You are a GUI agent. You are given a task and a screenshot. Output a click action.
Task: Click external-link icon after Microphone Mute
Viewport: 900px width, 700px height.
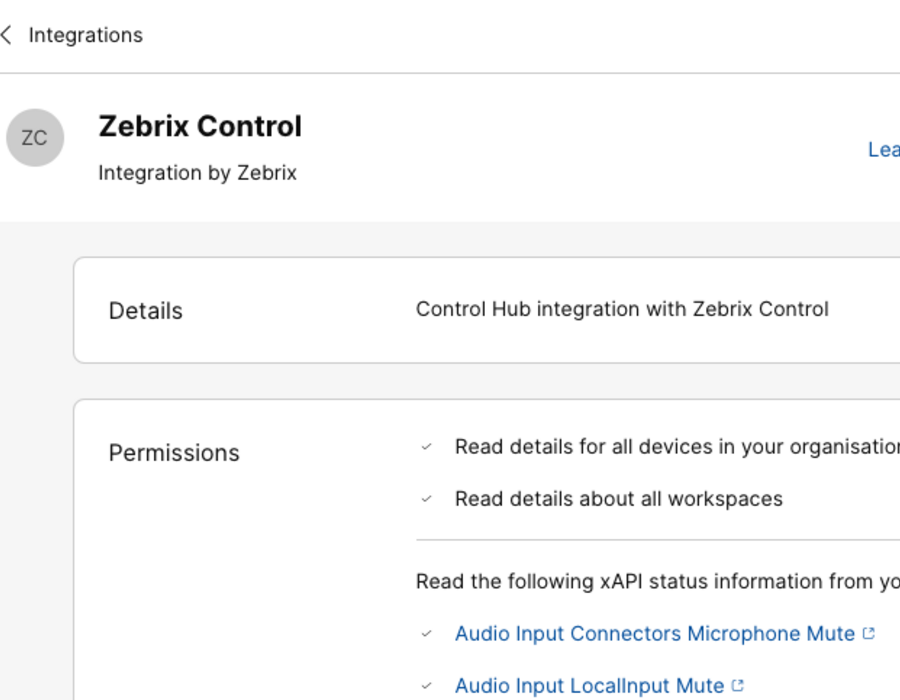(869, 633)
